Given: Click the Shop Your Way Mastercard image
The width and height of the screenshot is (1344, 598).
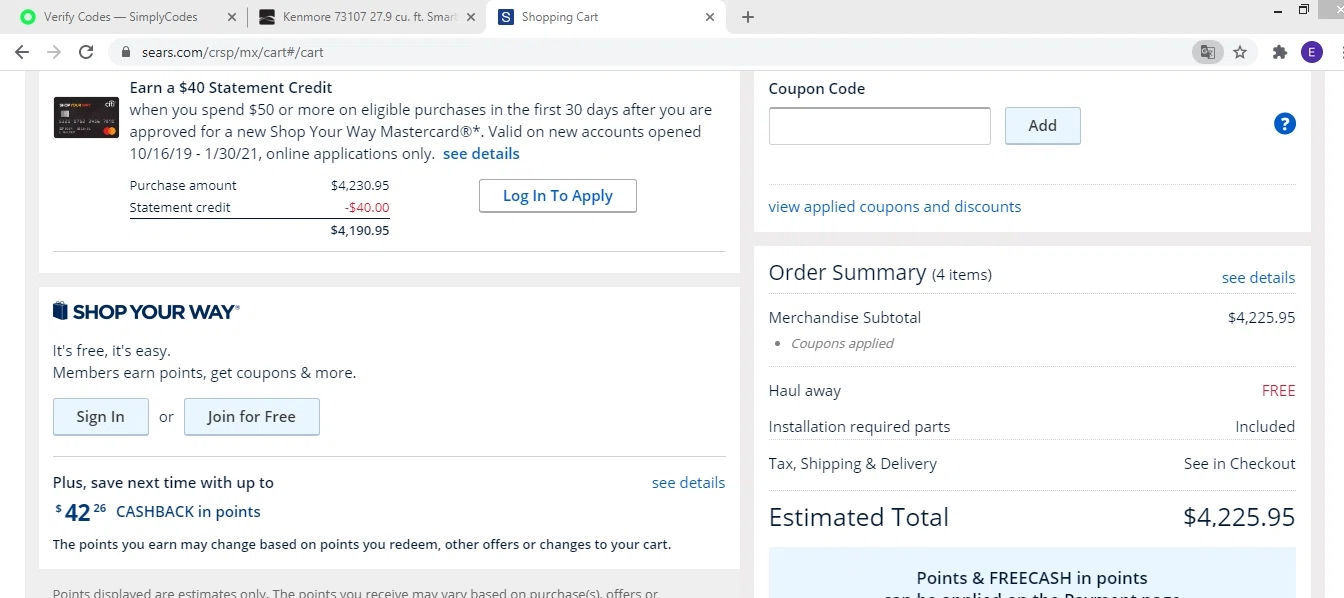Looking at the screenshot, I should (86, 118).
